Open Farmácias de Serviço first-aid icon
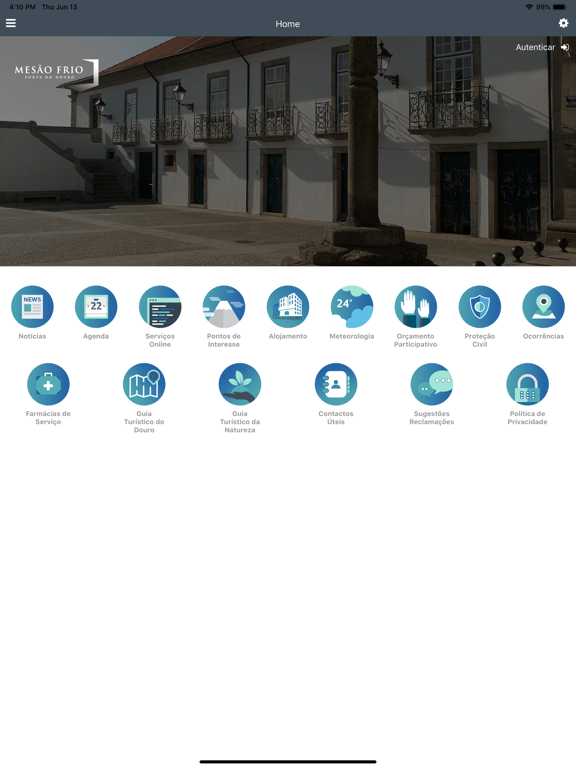This screenshot has width=576, height=768. point(48,384)
